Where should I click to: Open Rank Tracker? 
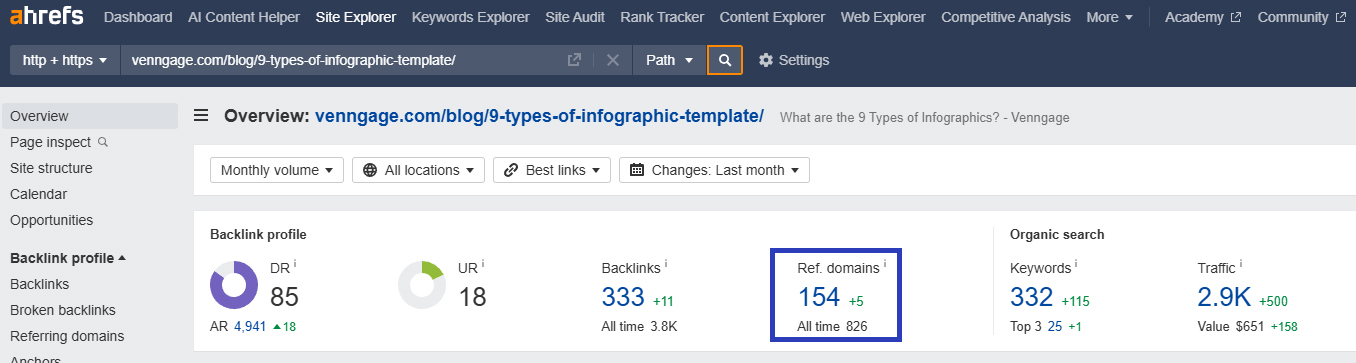(x=662, y=17)
